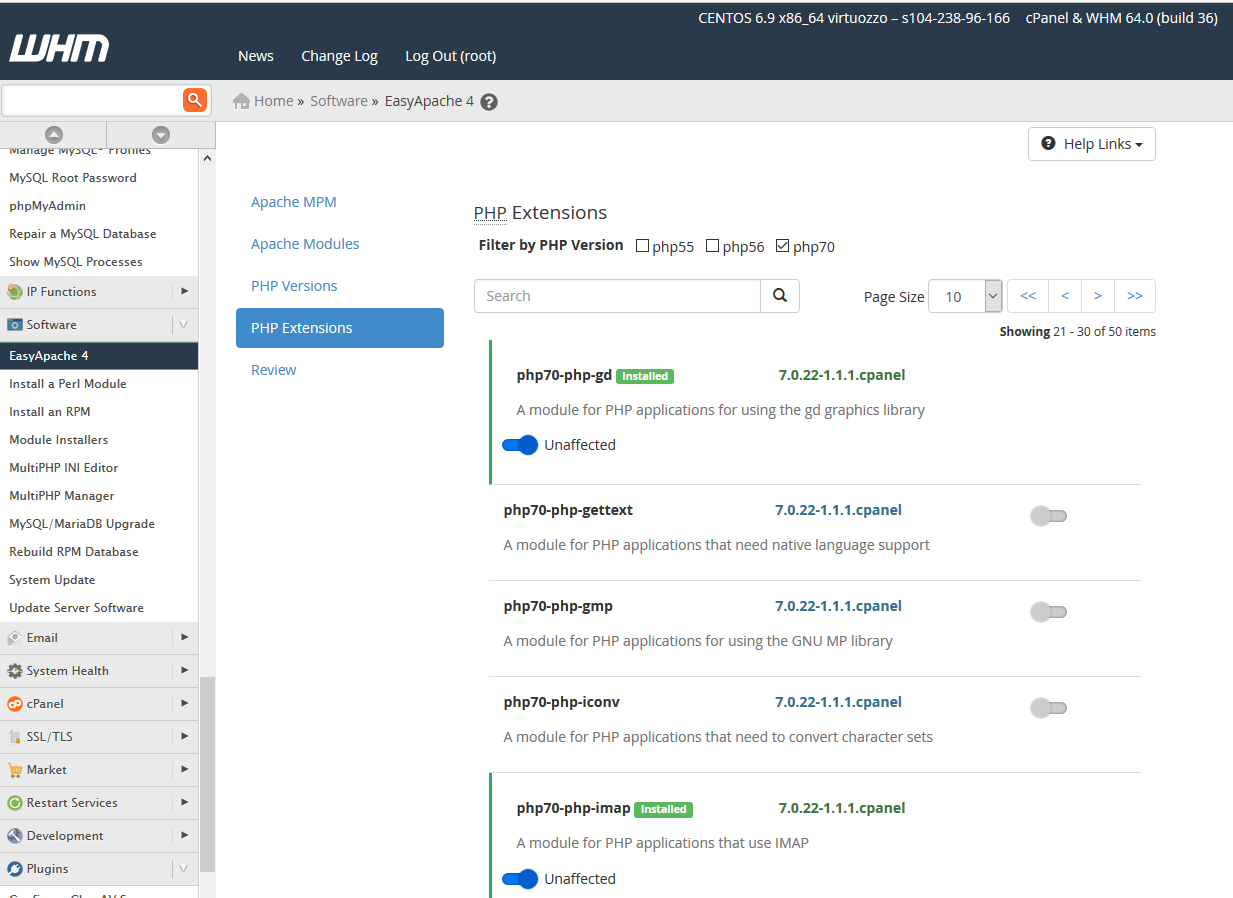Jump to last page with >> button
The image size is (1233, 898).
[x=1135, y=296]
